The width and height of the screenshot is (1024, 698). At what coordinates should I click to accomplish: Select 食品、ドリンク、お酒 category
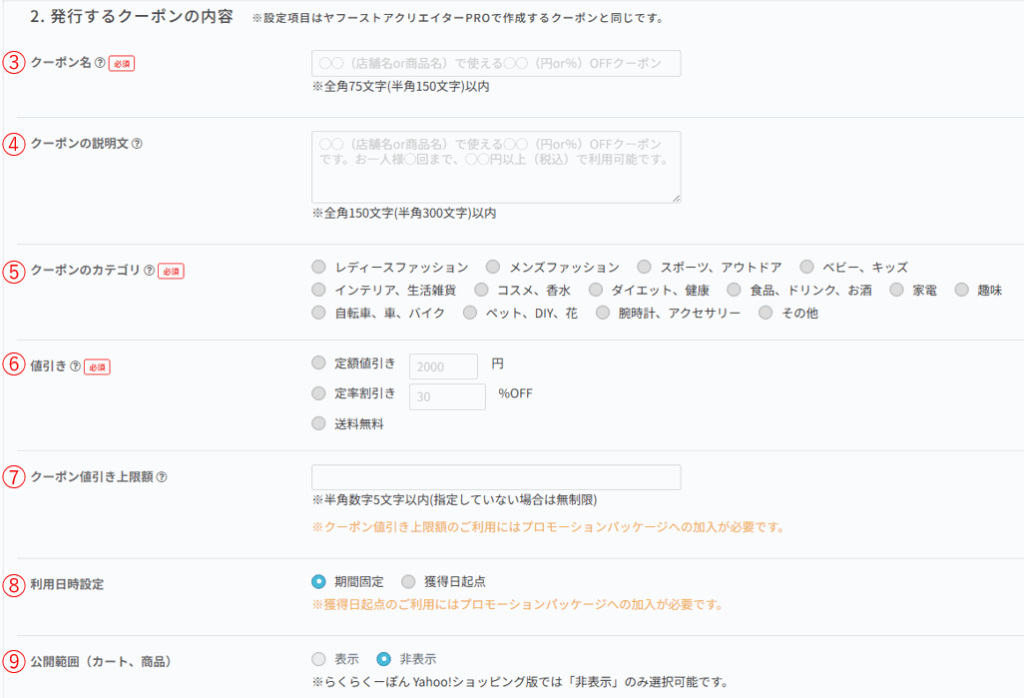734,290
